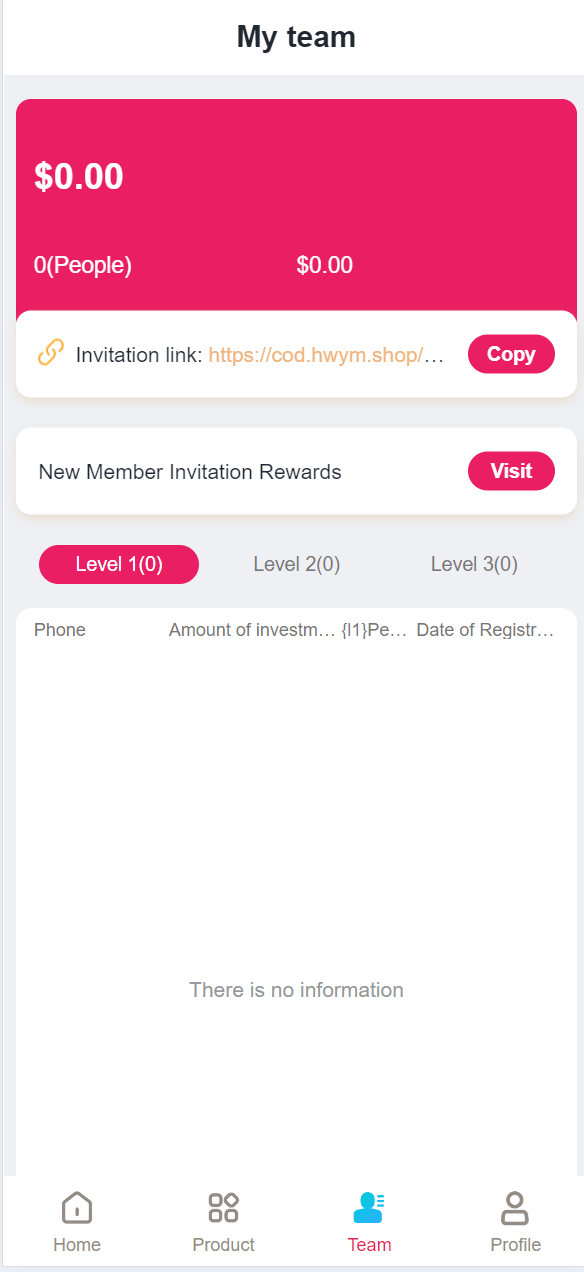Click the Phone column header
584x1272 pixels.
click(x=60, y=630)
